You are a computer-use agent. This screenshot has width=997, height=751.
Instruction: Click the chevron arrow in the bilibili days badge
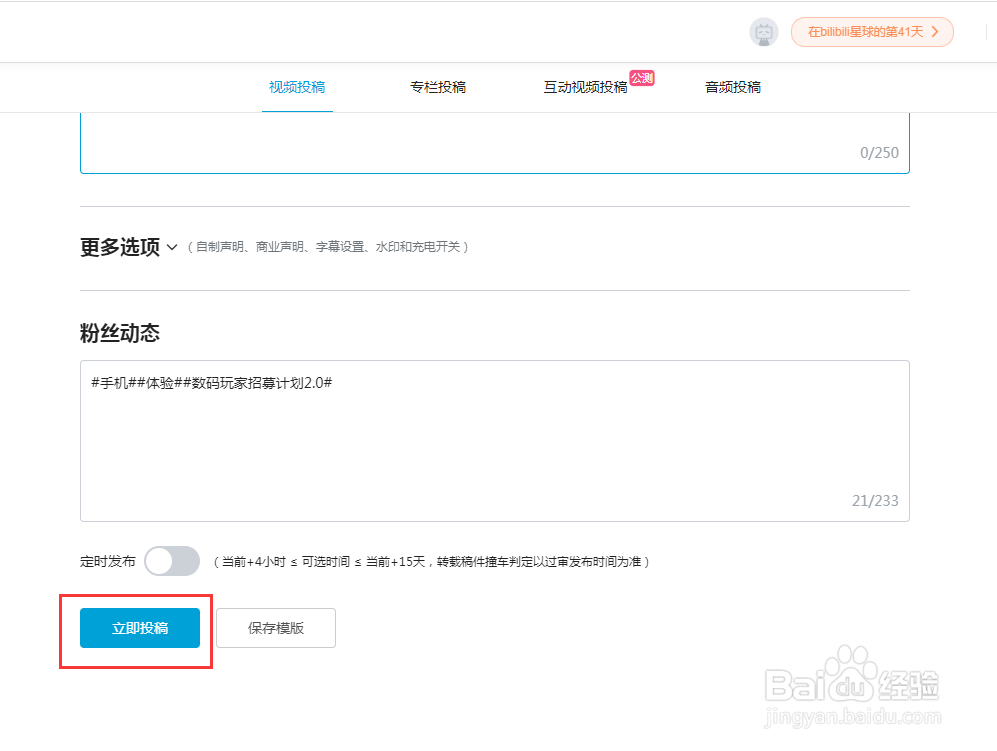pyautogui.click(x=935, y=32)
